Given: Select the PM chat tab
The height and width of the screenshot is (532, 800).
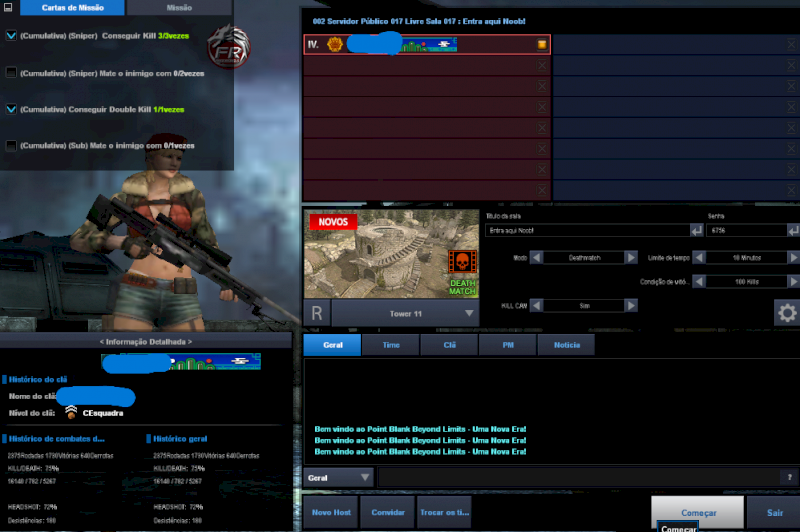Looking at the screenshot, I should click(508, 345).
